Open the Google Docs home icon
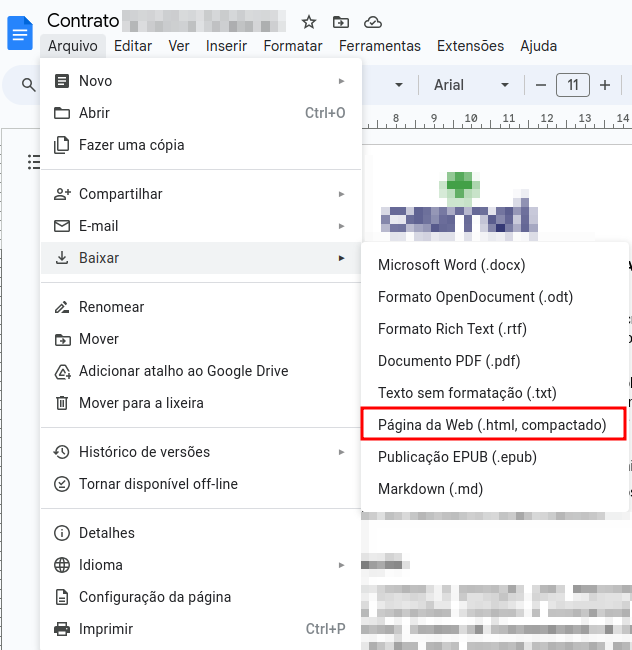632x650 pixels. (20, 33)
